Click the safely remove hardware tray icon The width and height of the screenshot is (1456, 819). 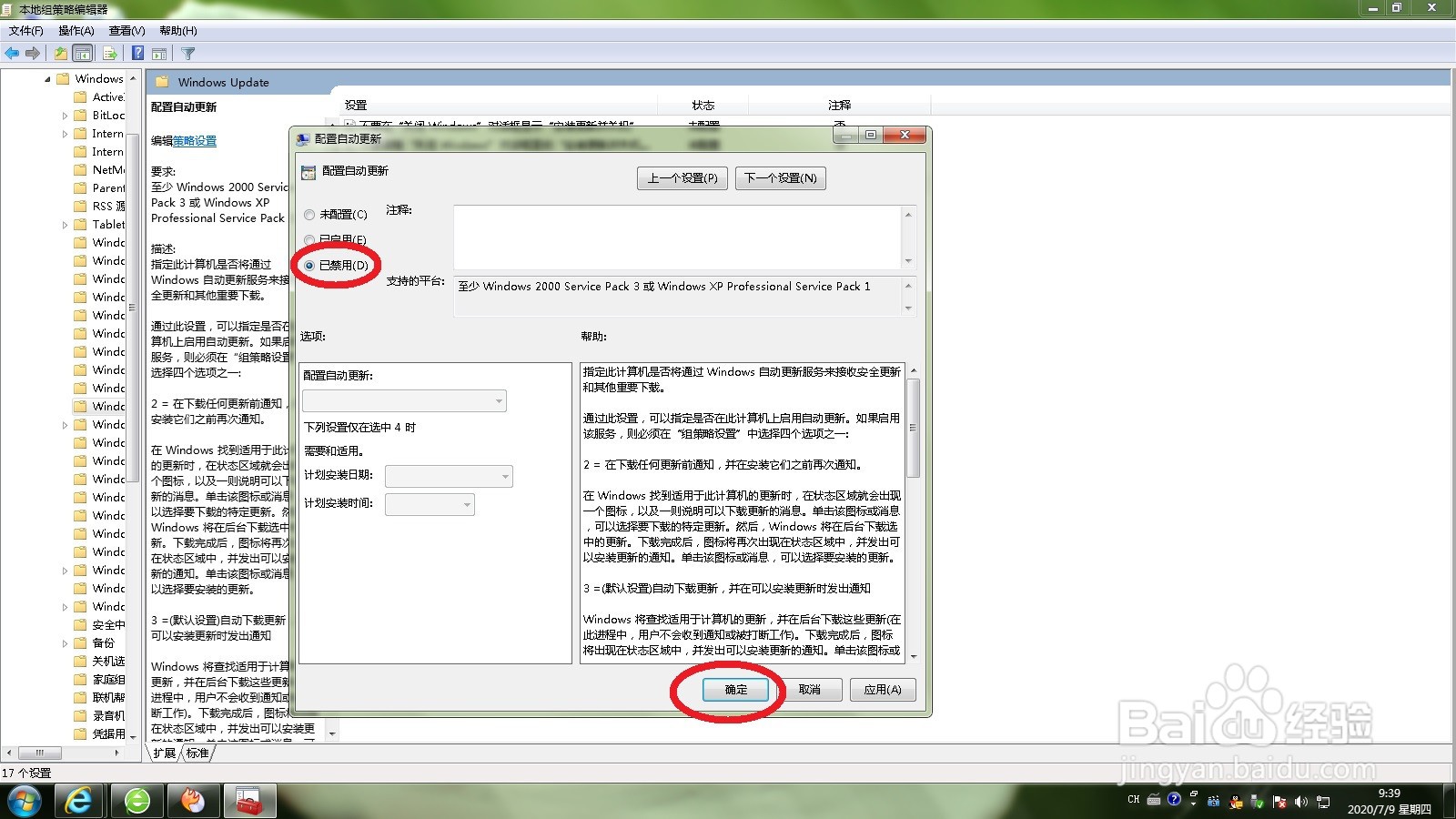(x=1258, y=802)
